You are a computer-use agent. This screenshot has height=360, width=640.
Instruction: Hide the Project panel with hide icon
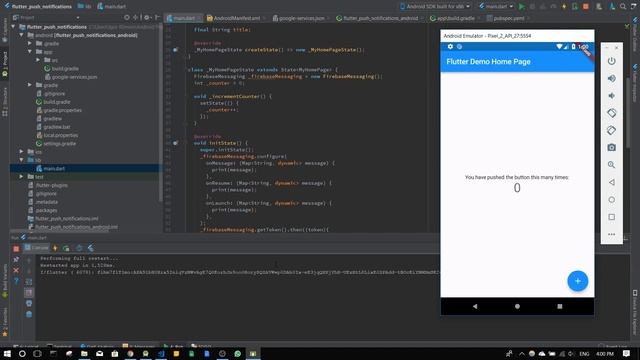(157, 18)
